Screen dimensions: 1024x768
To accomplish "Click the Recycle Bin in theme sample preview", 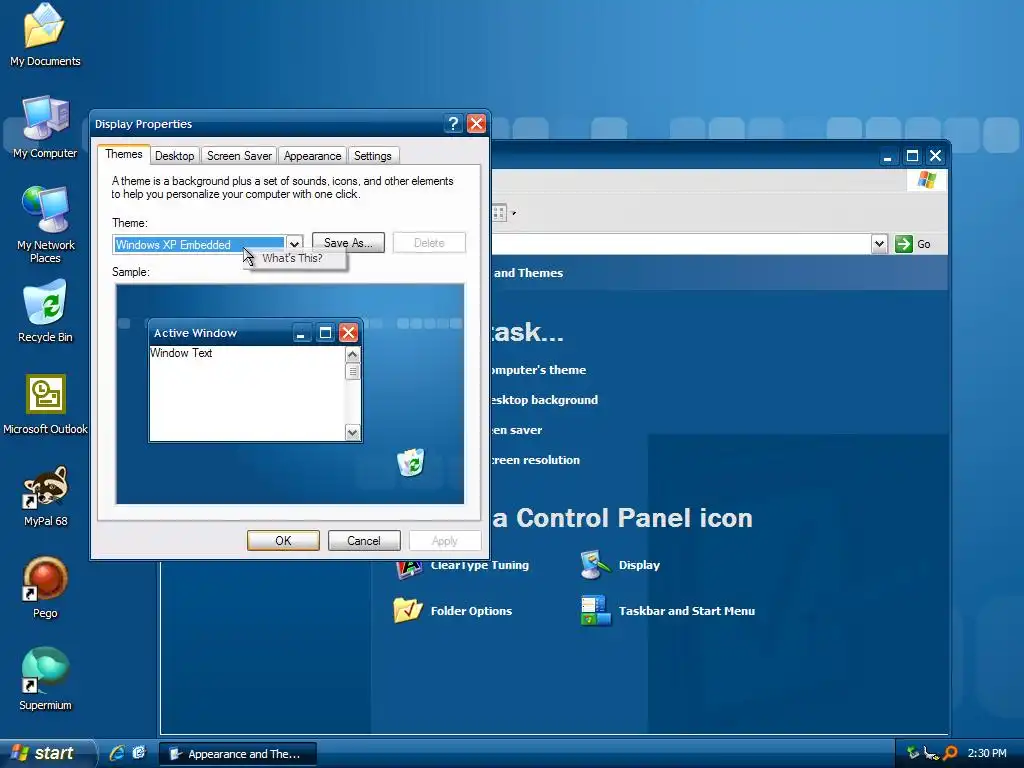I will coord(411,462).
